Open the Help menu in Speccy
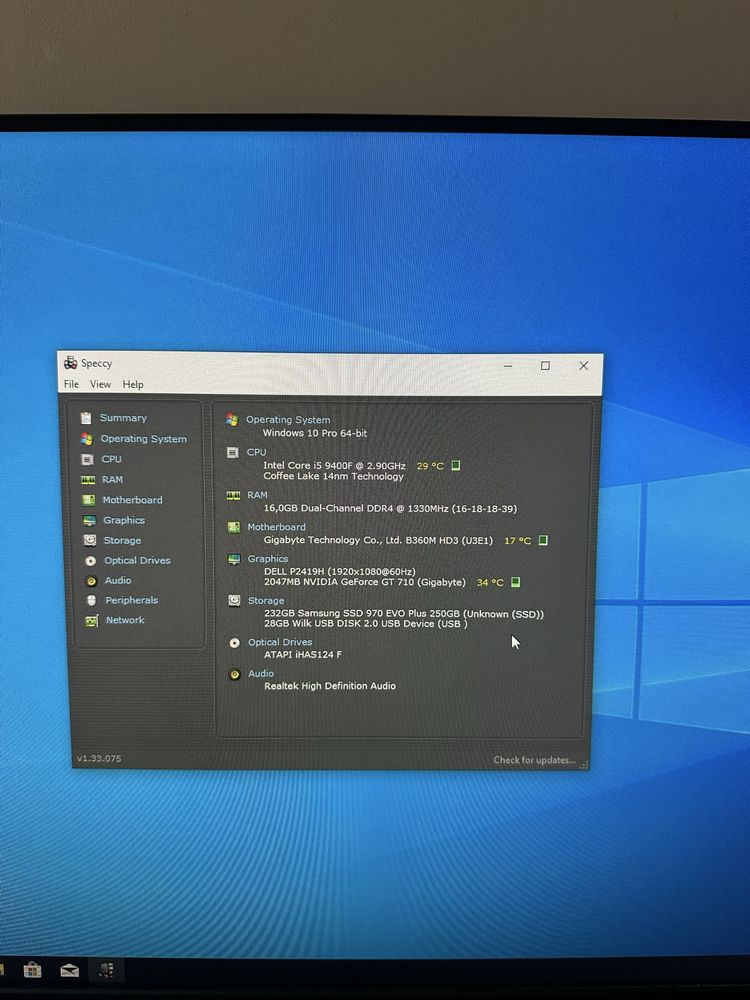The image size is (750, 1000). pyautogui.click(x=133, y=385)
